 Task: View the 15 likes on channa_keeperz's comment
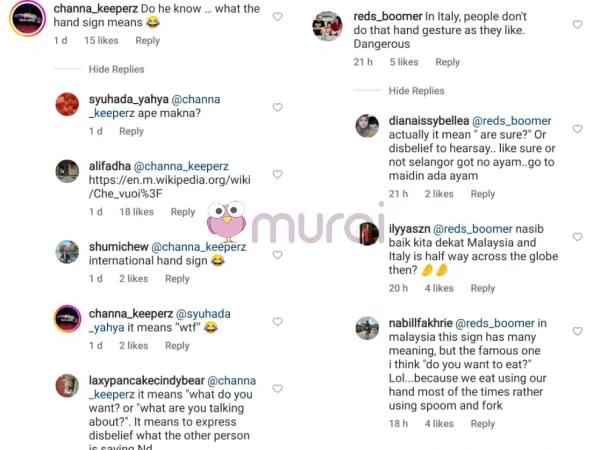[103, 41]
